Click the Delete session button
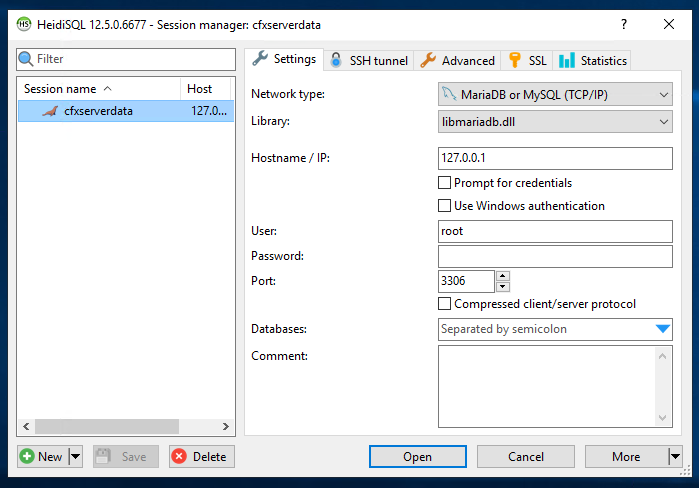Screen dimensions: 699x488 pyautogui.click(x=202, y=456)
